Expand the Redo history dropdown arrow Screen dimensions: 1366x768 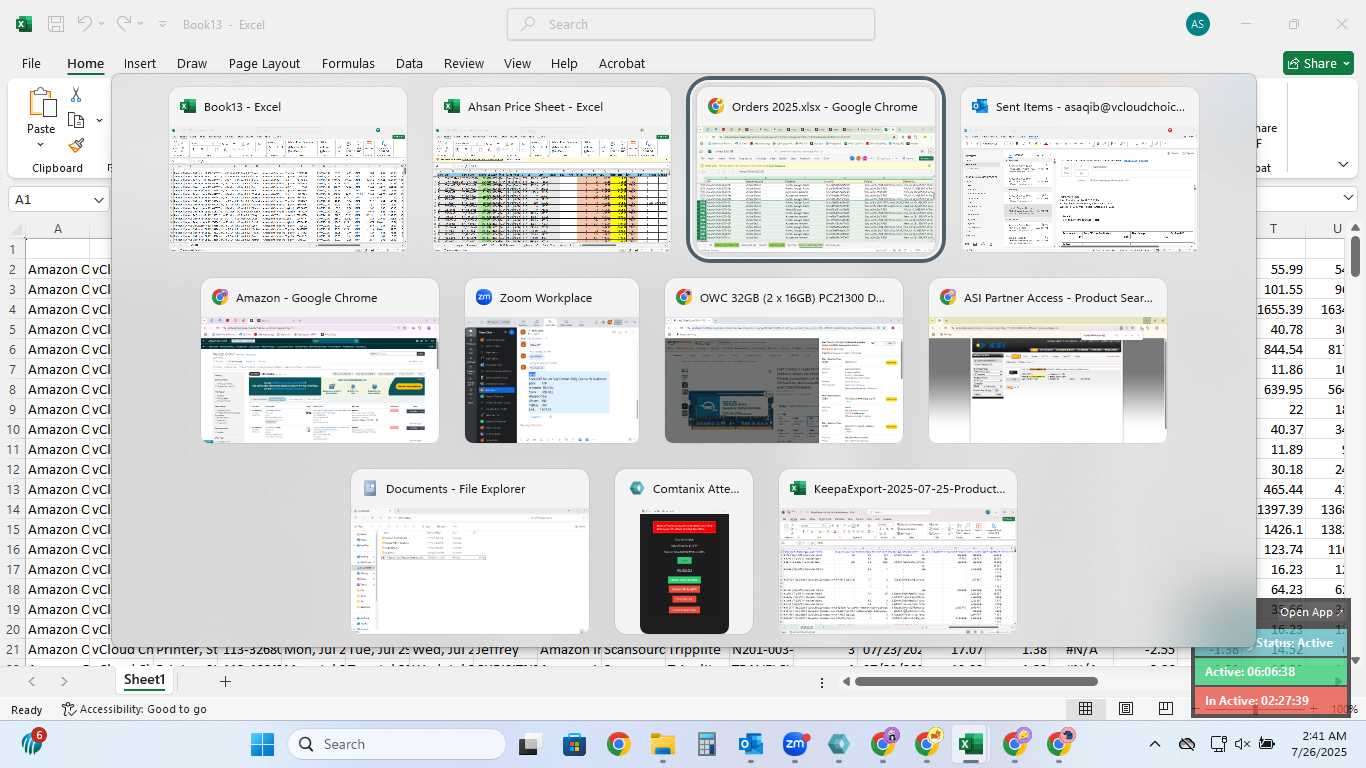[x=140, y=24]
